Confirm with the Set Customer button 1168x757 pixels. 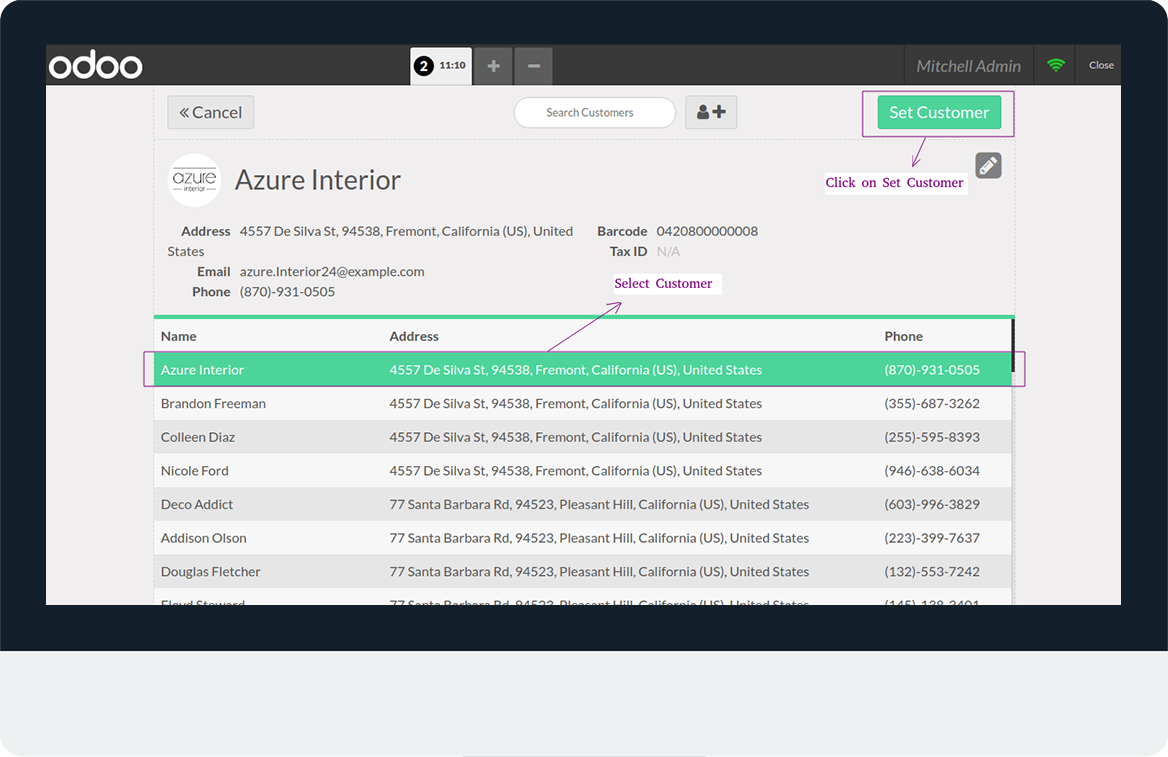coord(939,113)
